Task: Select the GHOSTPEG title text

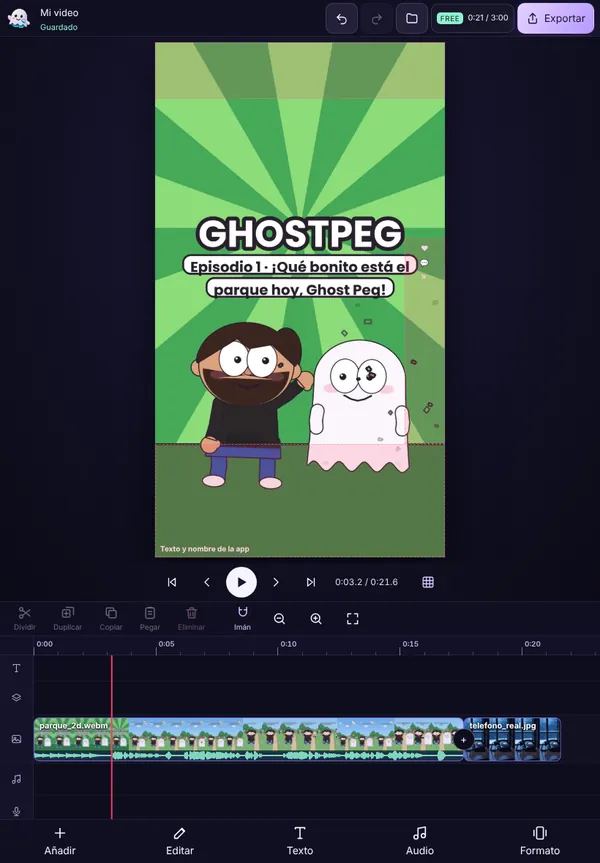Action: [x=300, y=234]
